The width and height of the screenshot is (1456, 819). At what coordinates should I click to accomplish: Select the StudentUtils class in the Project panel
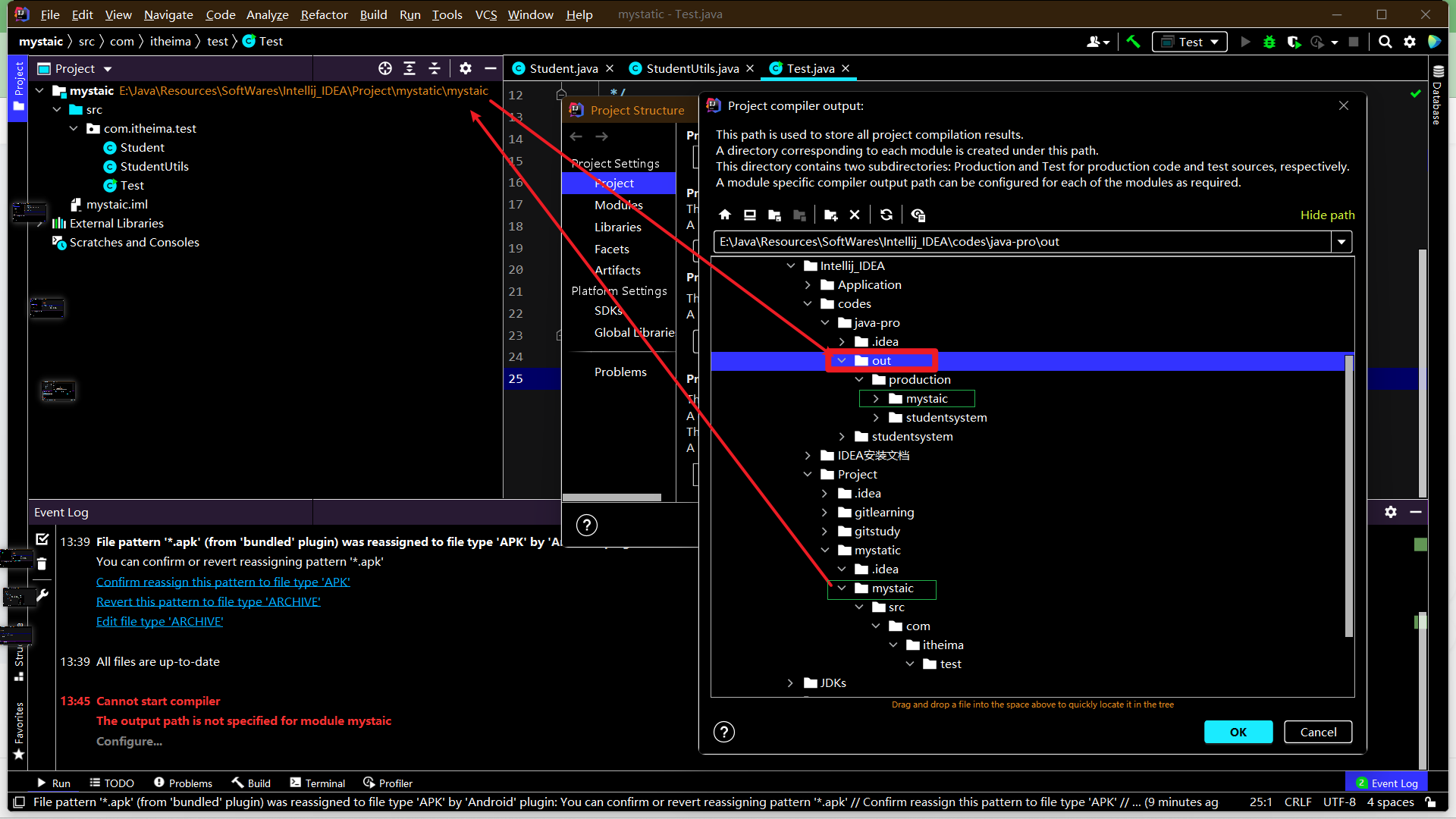154,166
